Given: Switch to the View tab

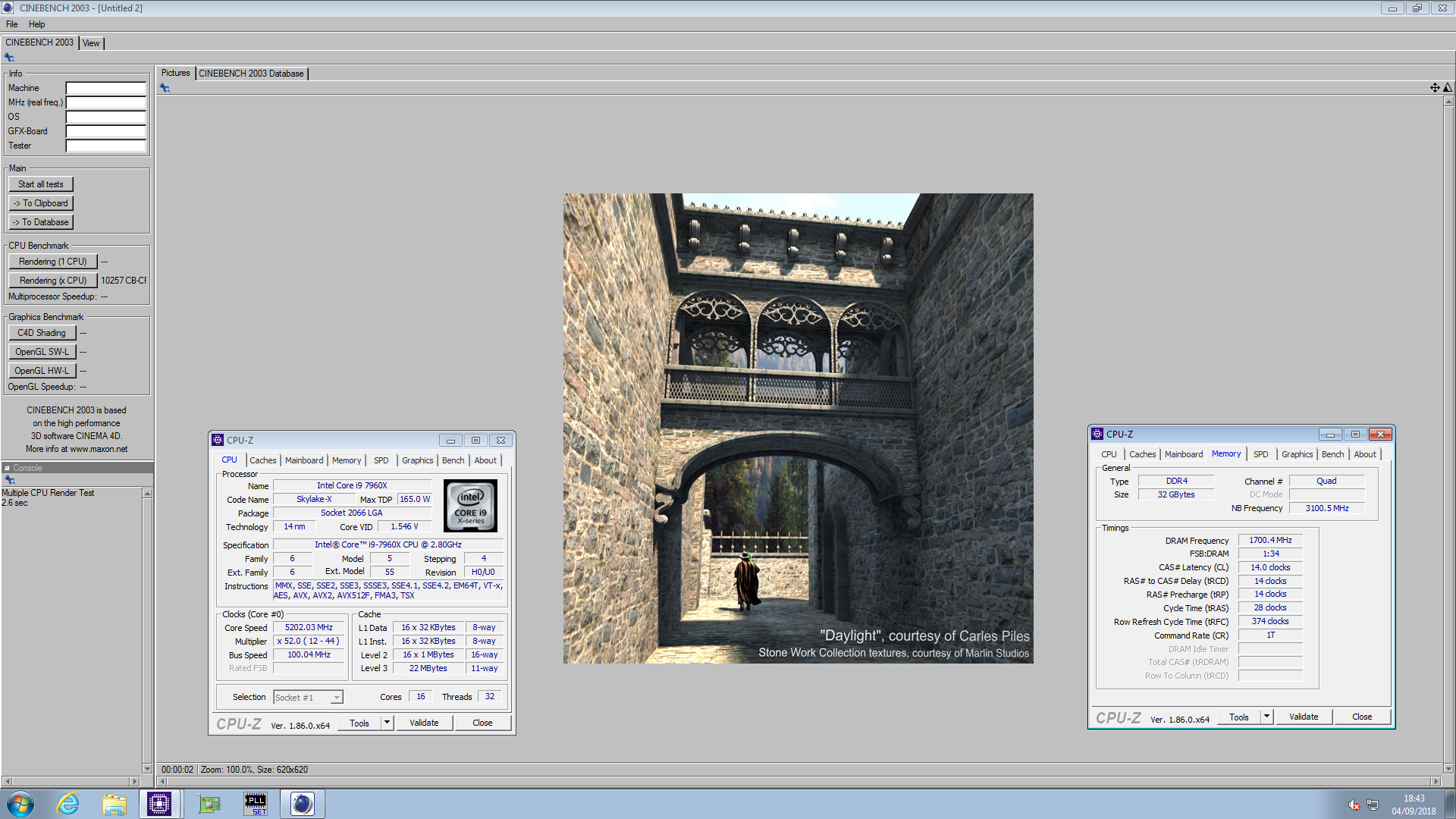Looking at the screenshot, I should pyautogui.click(x=91, y=43).
